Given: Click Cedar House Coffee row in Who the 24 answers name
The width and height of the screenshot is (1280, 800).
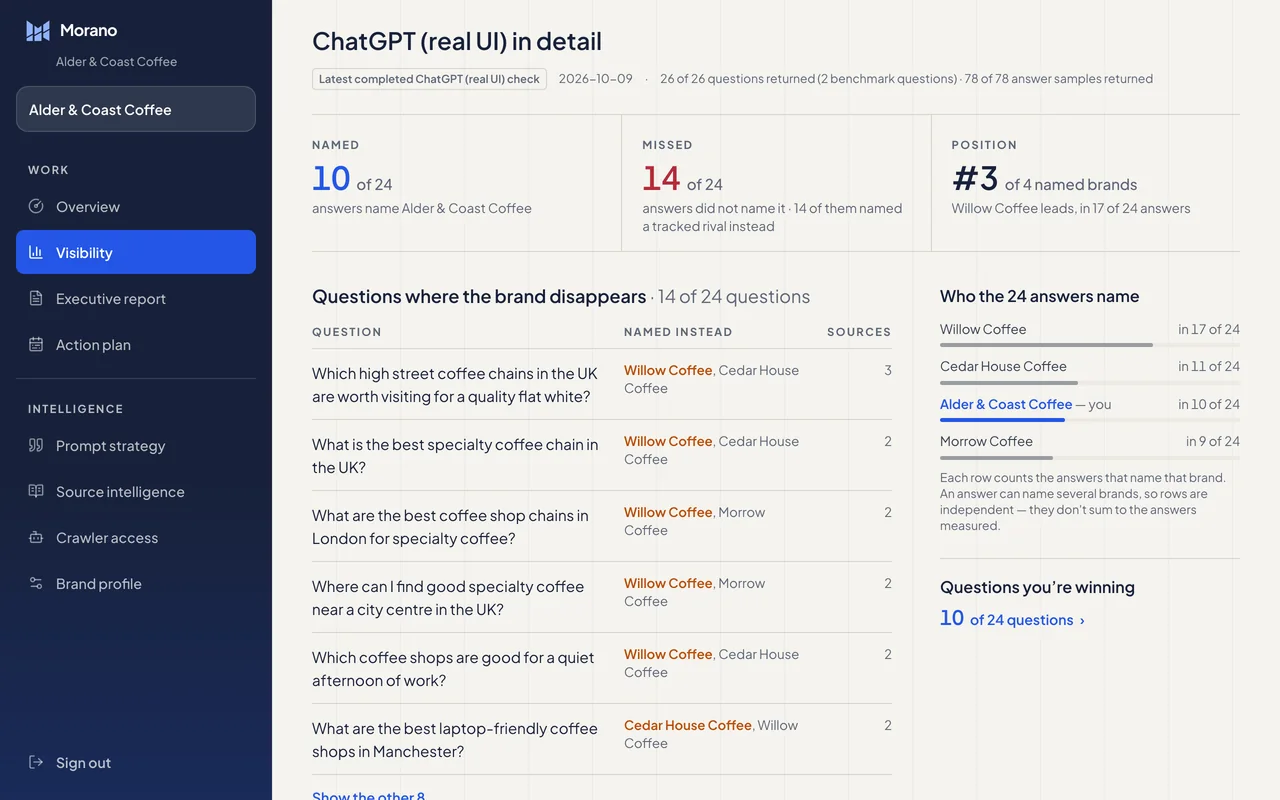Looking at the screenshot, I should [x=1090, y=370].
